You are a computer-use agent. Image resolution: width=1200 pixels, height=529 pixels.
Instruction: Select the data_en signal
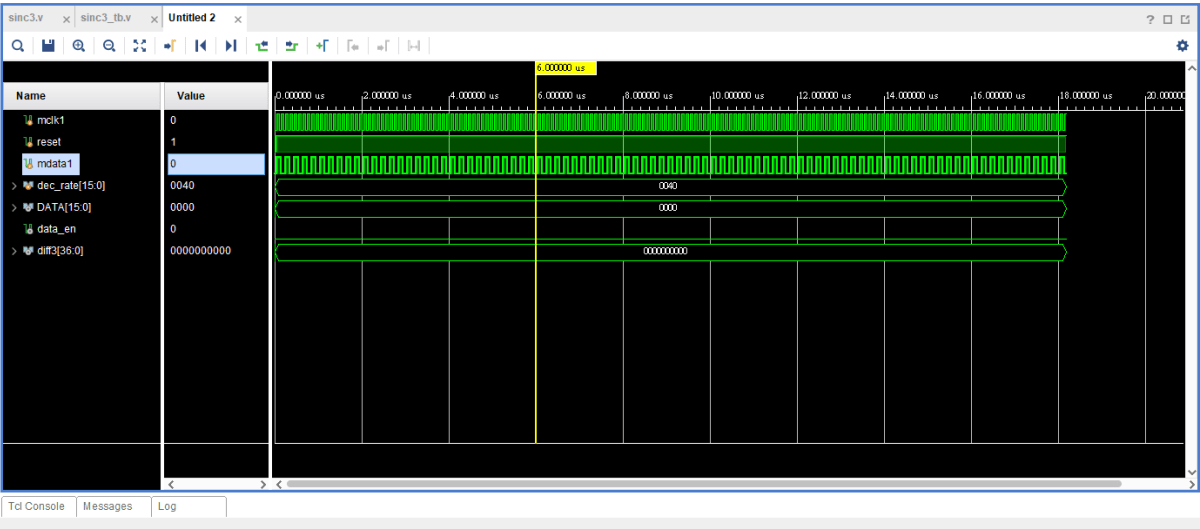tap(55, 229)
